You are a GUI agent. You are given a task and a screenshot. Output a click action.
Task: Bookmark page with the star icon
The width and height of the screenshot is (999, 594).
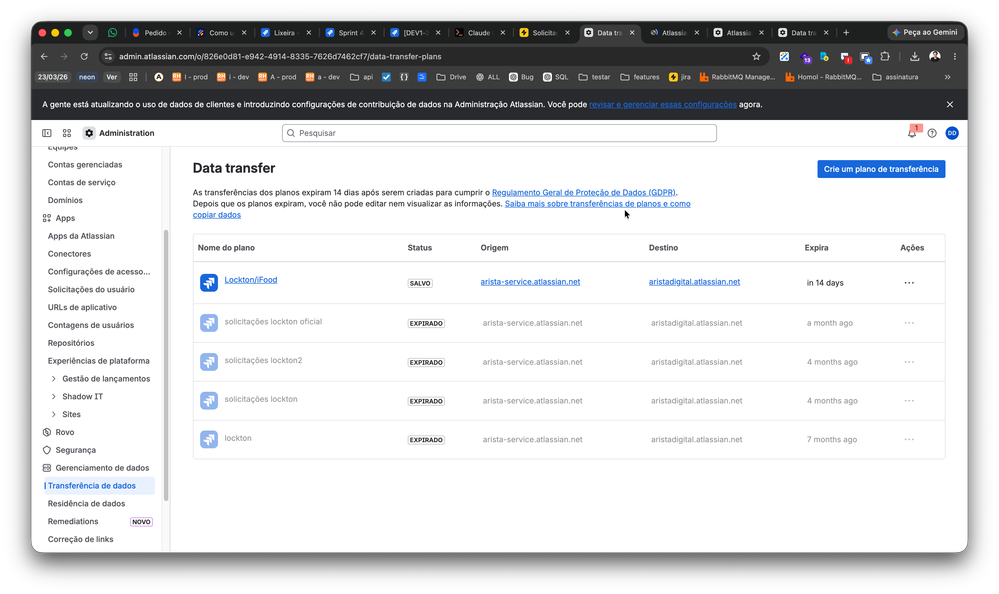756,57
